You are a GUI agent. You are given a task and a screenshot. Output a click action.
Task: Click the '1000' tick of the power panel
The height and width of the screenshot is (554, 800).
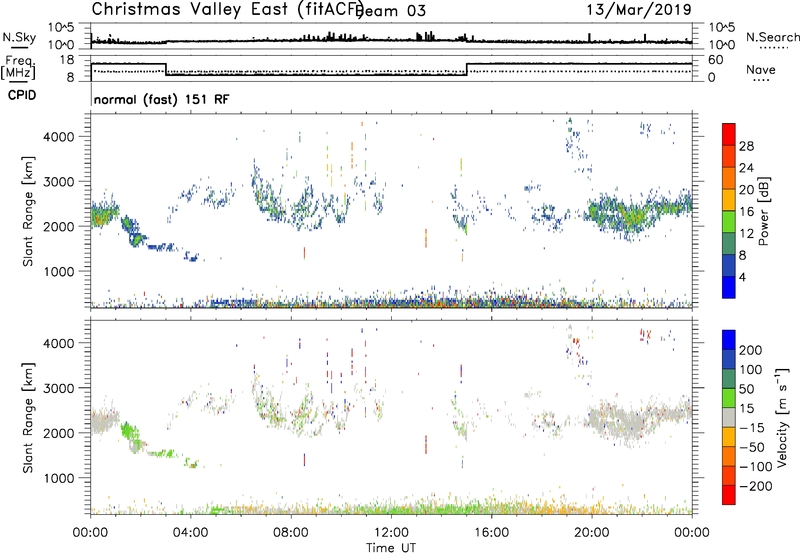(x=59, y=271)
